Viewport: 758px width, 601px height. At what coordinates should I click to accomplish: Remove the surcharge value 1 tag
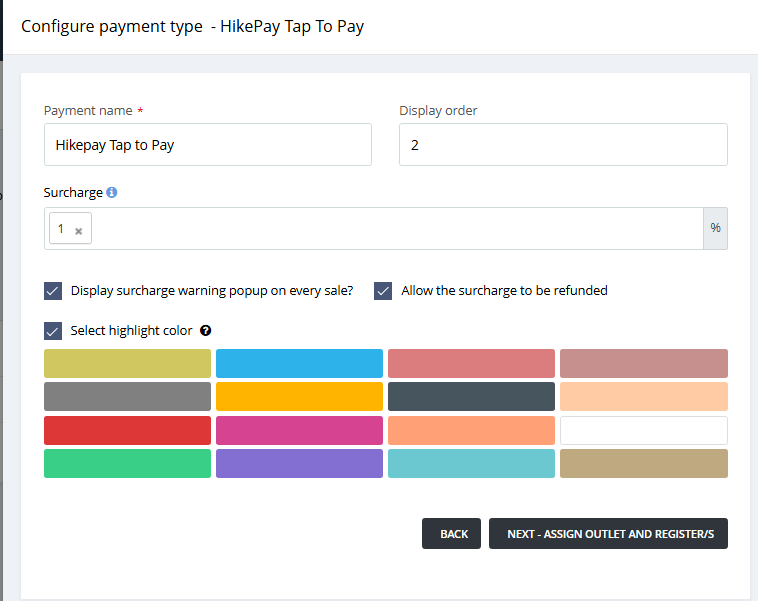click(78, 230)
